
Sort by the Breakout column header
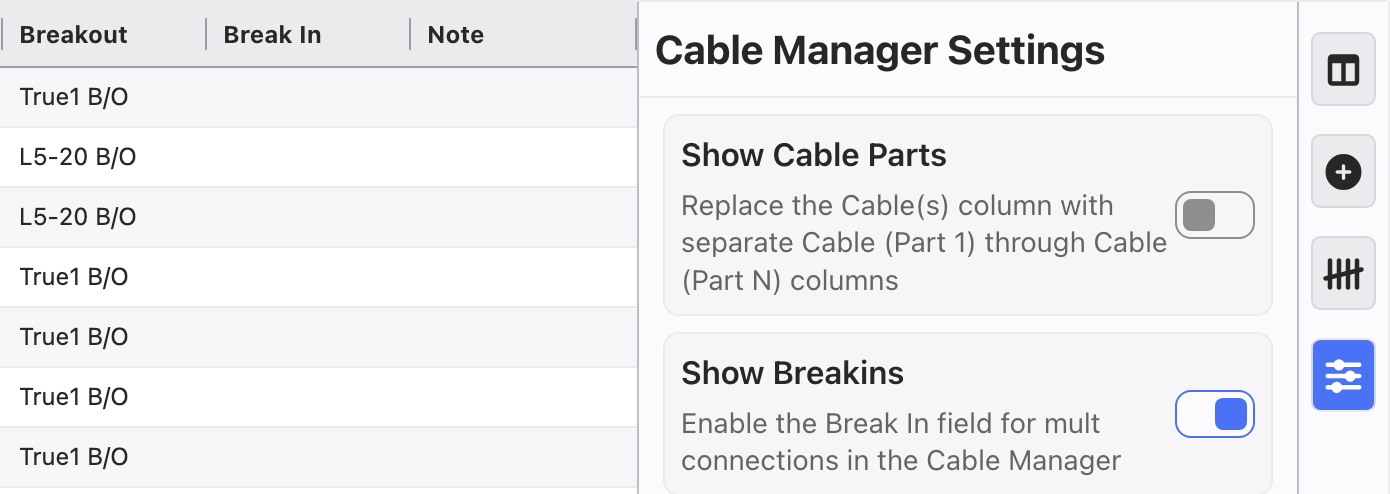pyautogui.click(x=74, y=35)
